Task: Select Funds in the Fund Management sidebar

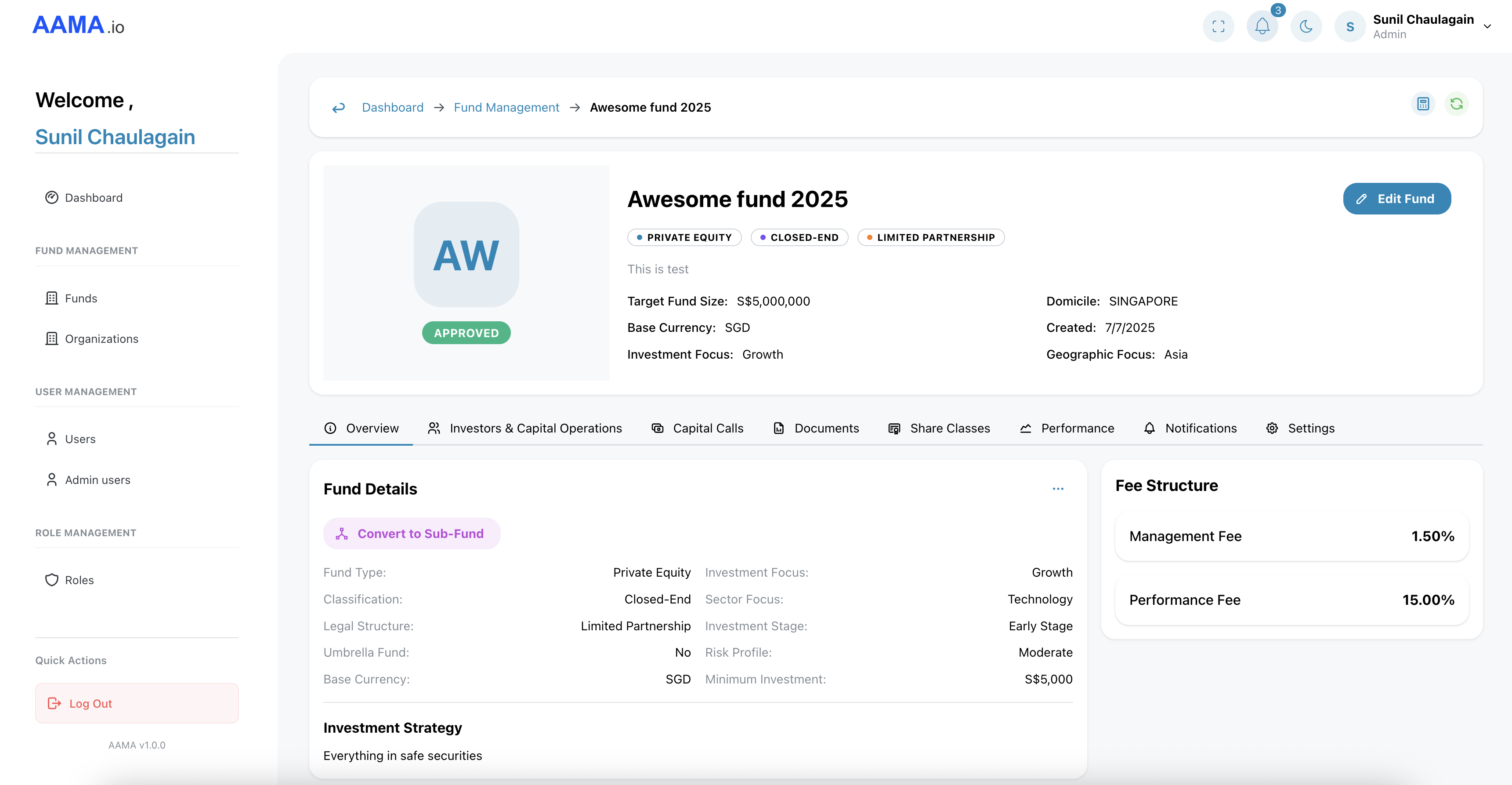Action: click(x=80, y=298)
